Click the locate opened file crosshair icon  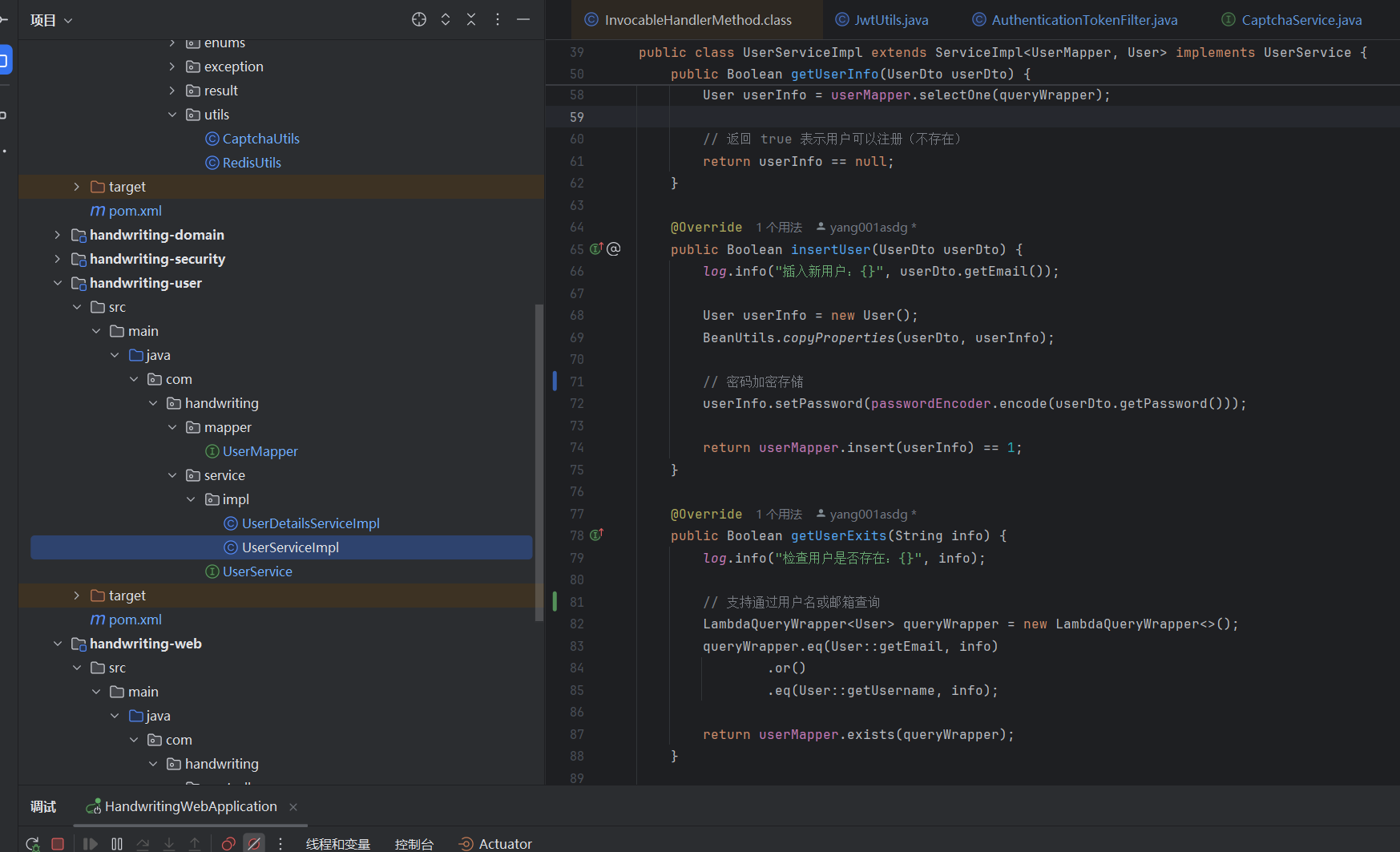coord(418,19)
